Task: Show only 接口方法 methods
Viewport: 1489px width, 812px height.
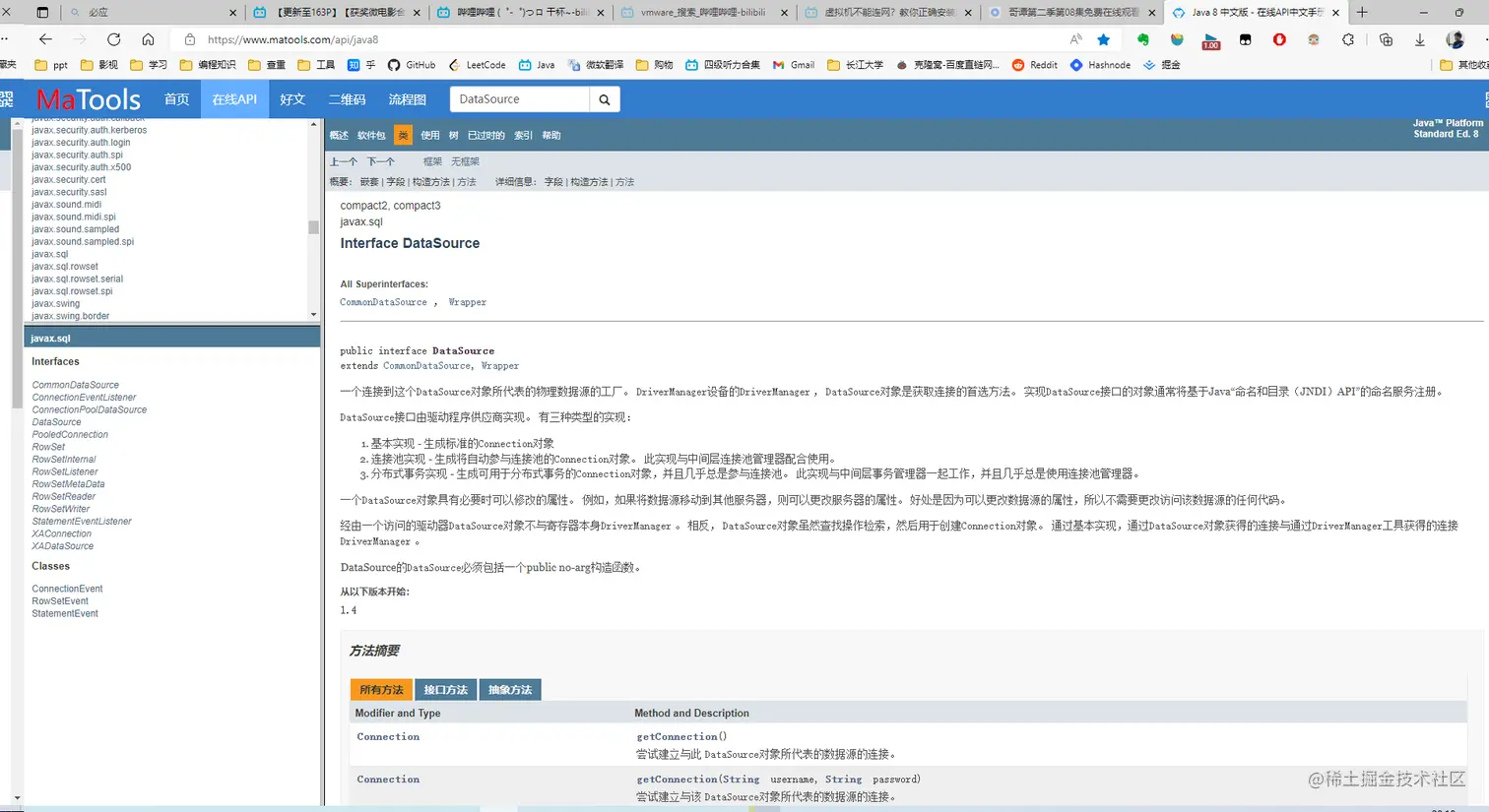Action: pyautogui.click(x=445, y=689)
